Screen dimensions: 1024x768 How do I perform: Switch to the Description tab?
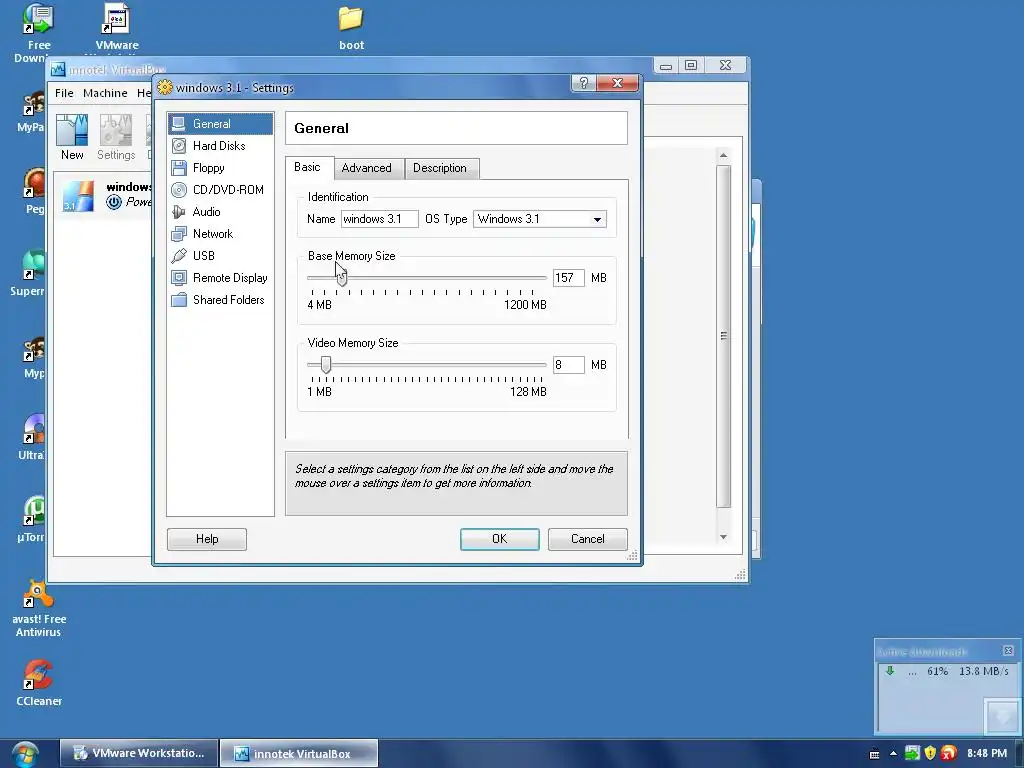440,168
